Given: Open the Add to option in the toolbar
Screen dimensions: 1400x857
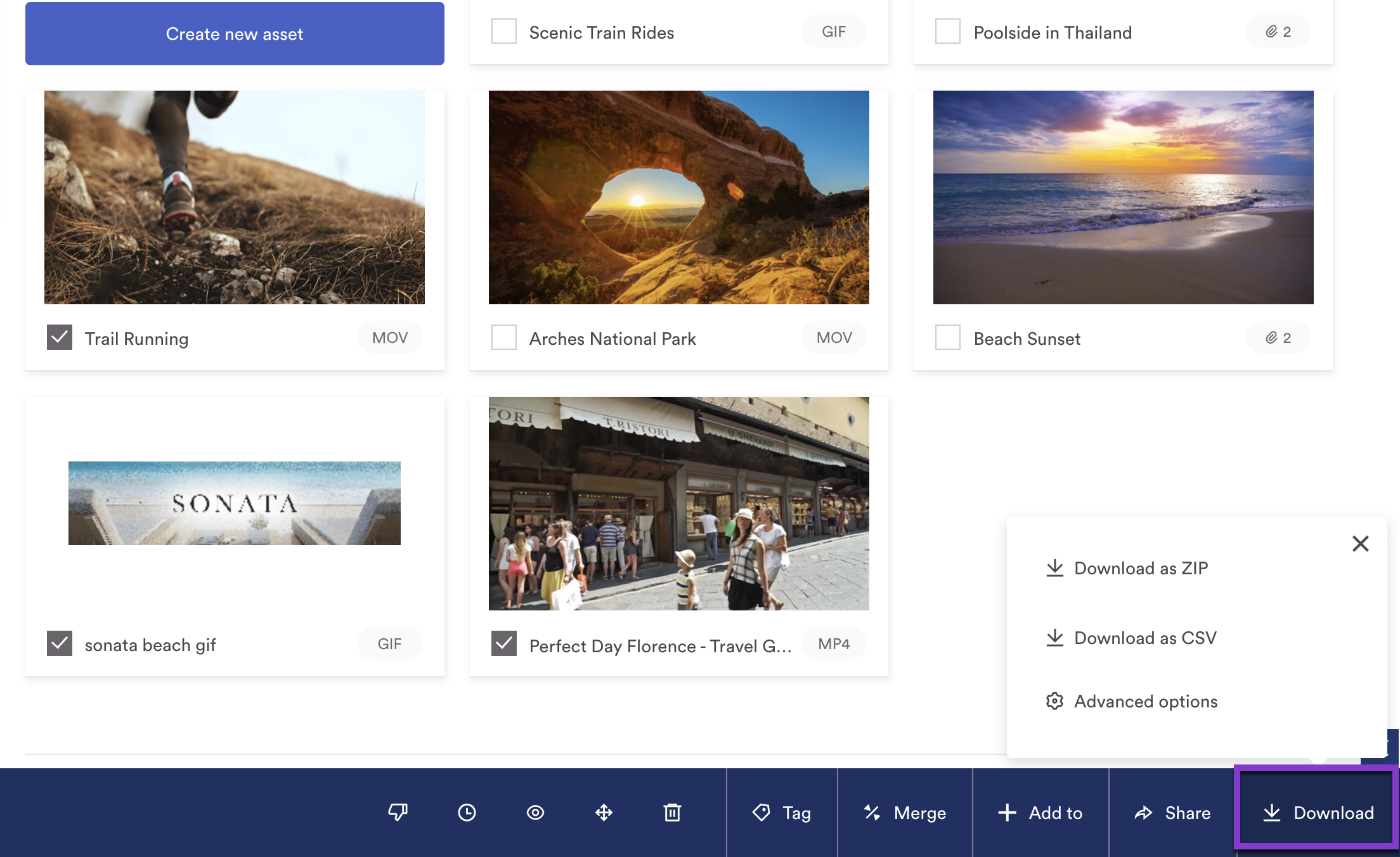Looking at the screenshot, I should tap(1040, 813).
